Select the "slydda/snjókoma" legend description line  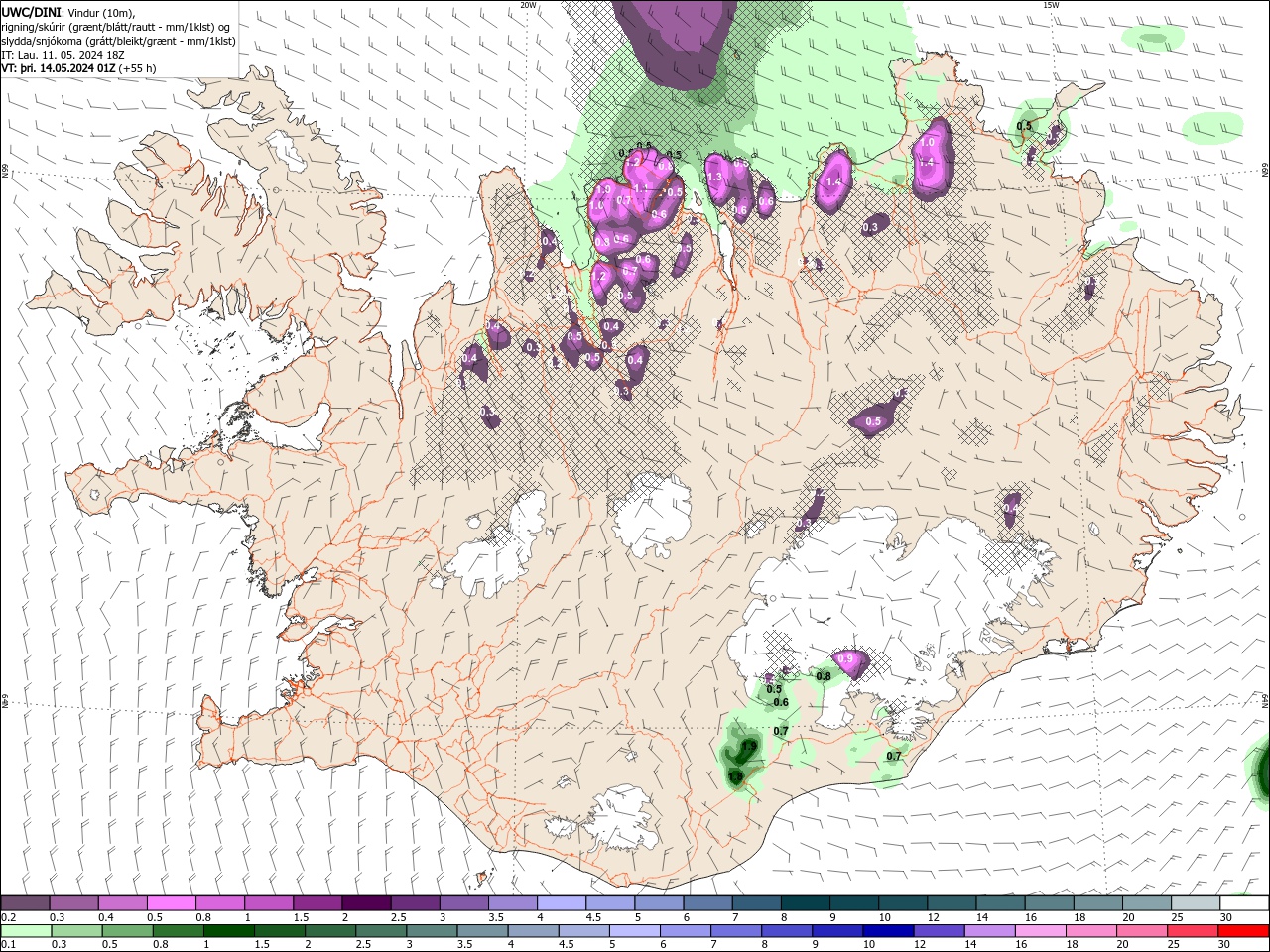(x=119, y=41)
